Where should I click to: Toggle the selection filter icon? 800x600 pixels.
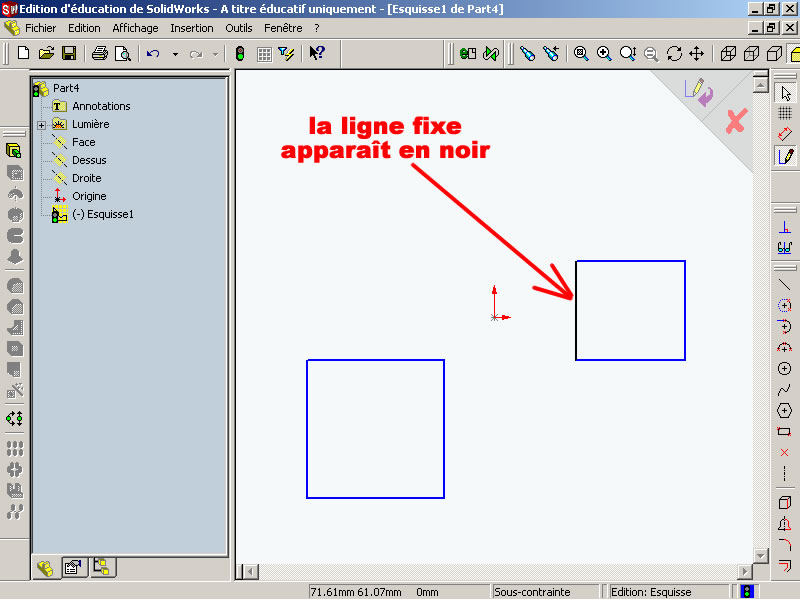(287, 53)
